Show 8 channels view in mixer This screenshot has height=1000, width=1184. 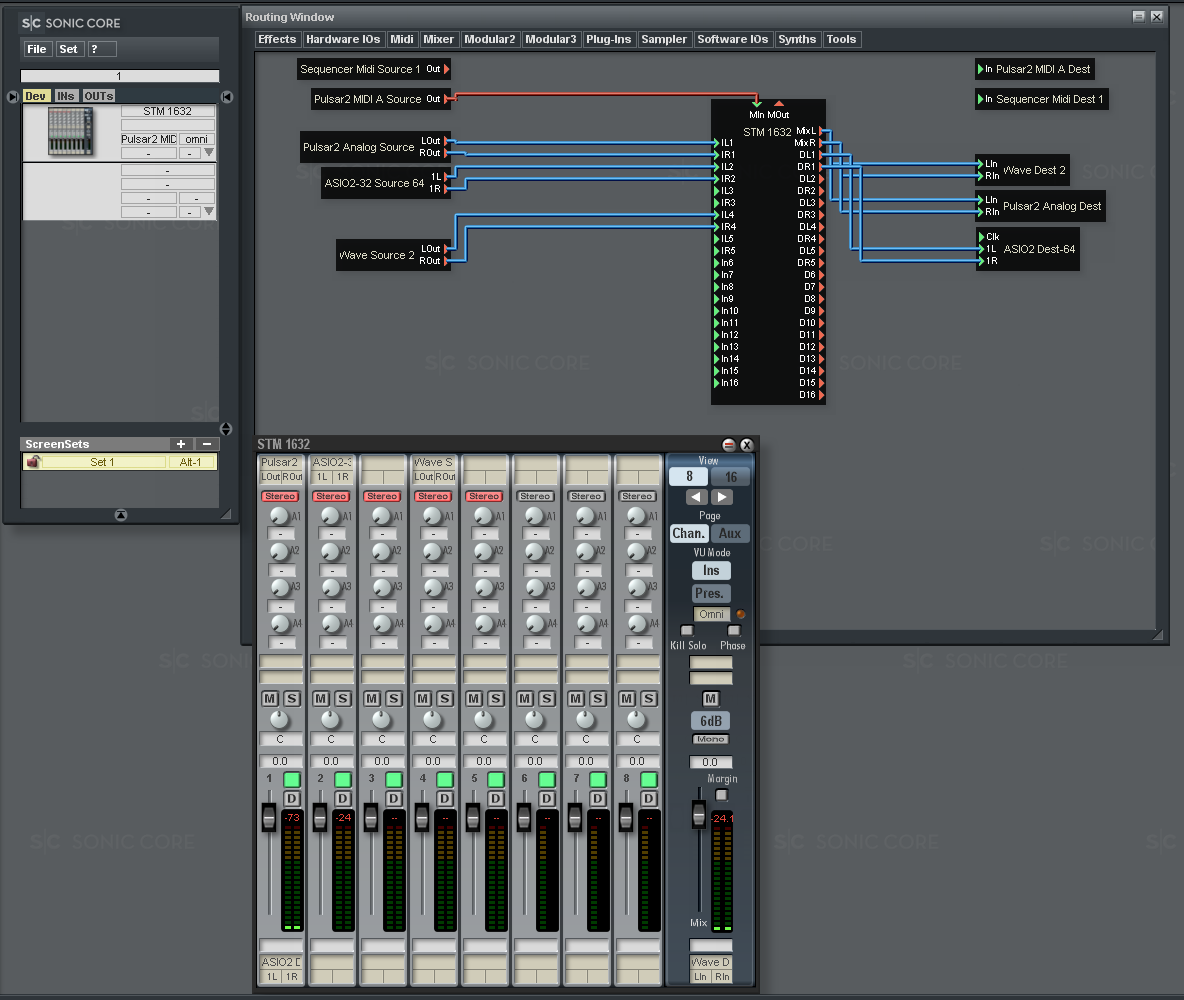(x=689, y=477)
